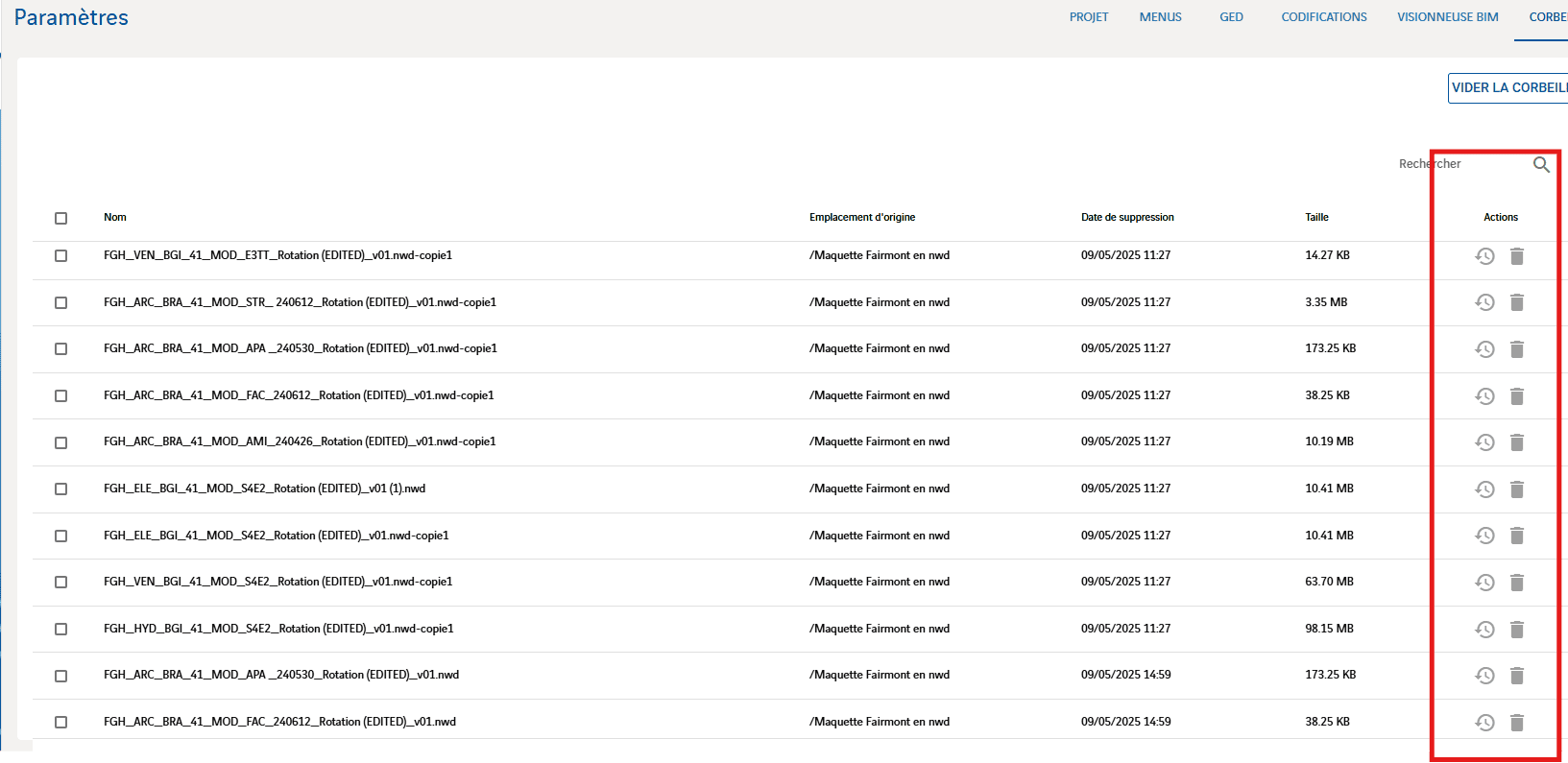The image size is (1568, 763).
Task: Restore the 3.35 MB STR_240612 file
Action: coord(1484,302)
